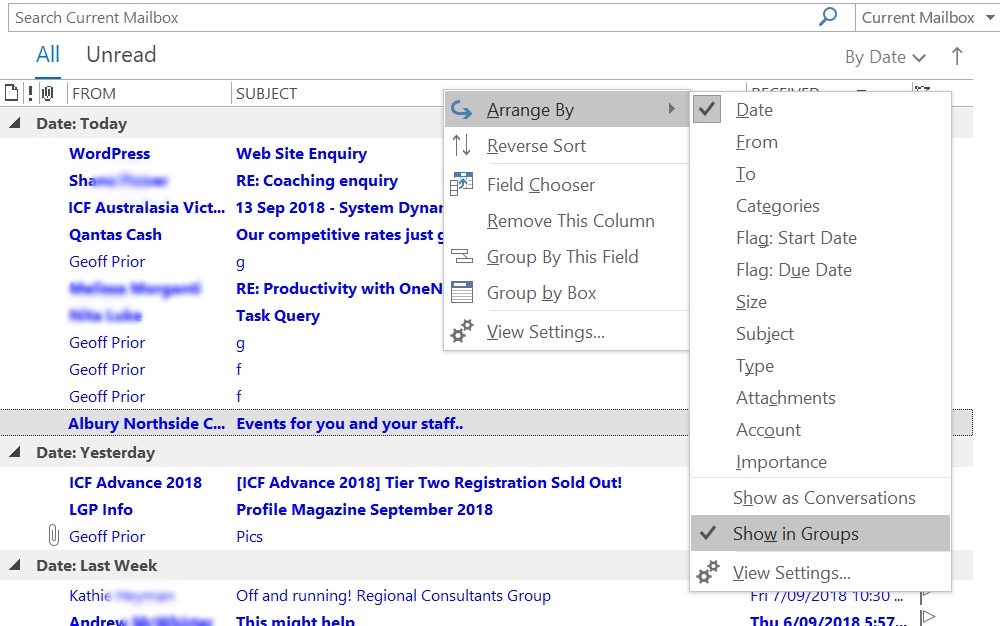Screen dimensions: 1000x626
Task: Open WordPress Web Site Enquiry email
Action: click(222, 154)
